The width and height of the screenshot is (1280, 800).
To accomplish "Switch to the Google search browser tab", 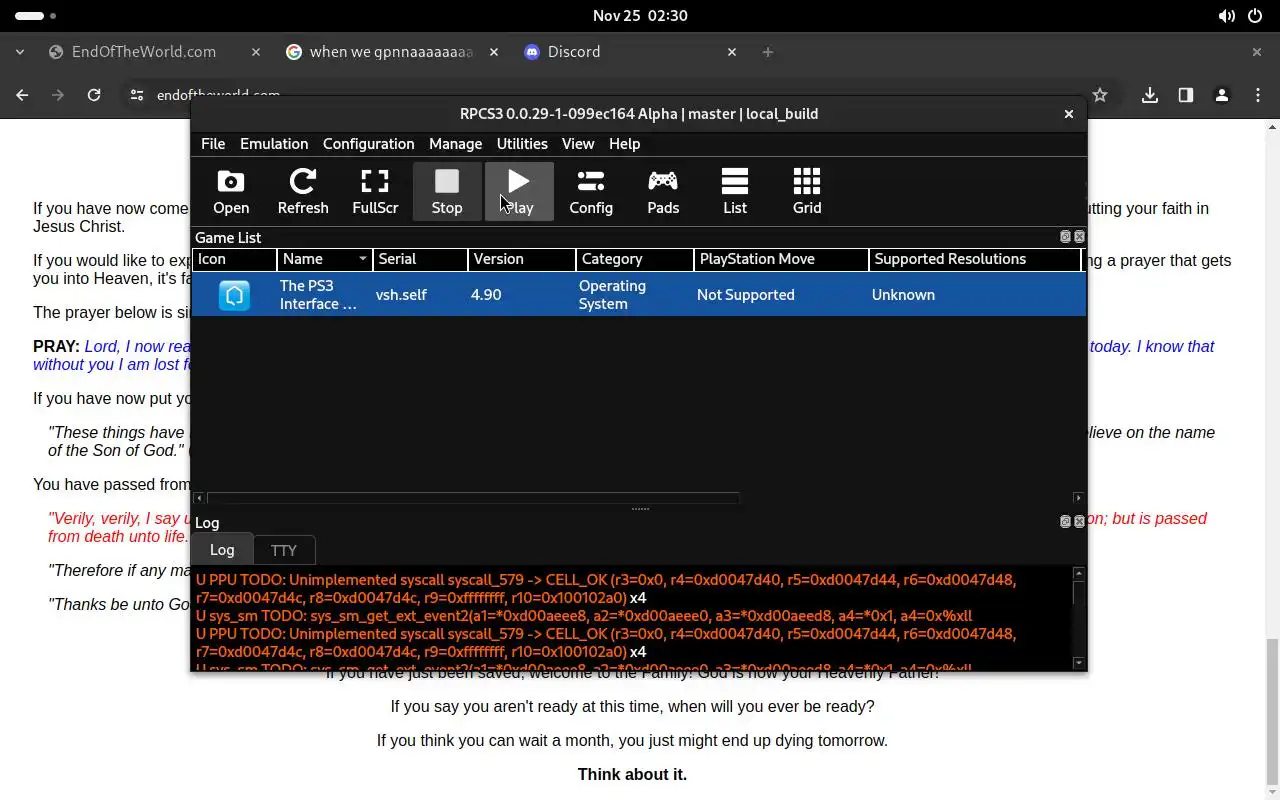I will (x=392, y=52).
